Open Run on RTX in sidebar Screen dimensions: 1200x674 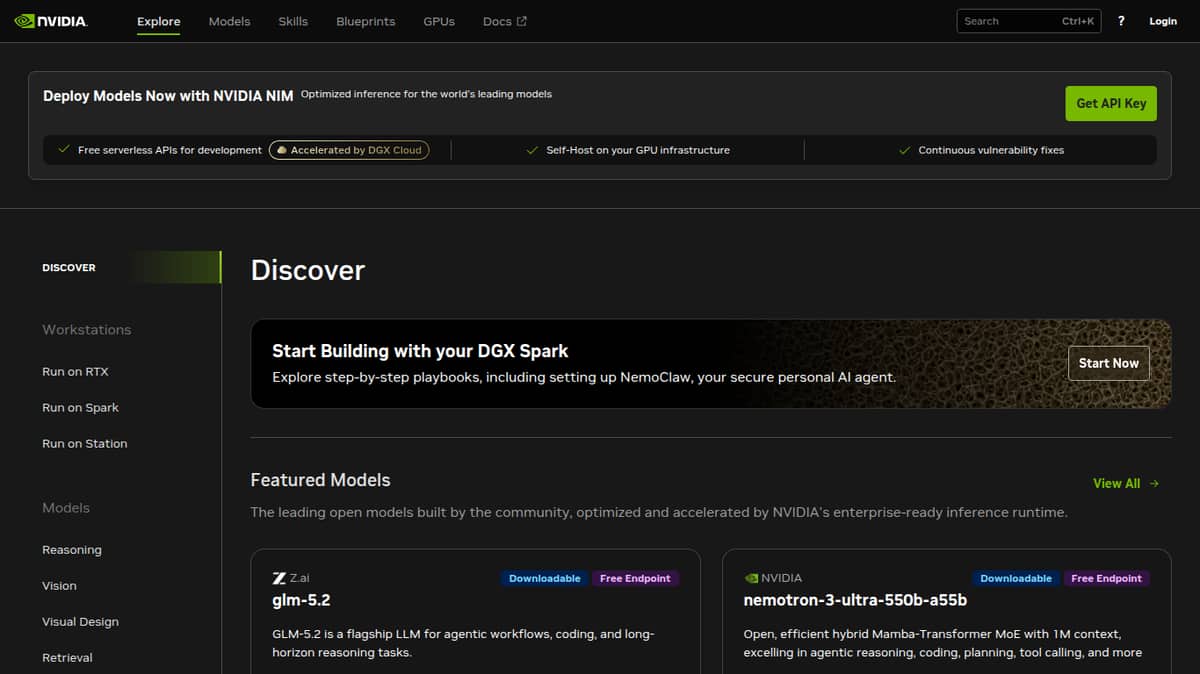[x=75, y=372]
